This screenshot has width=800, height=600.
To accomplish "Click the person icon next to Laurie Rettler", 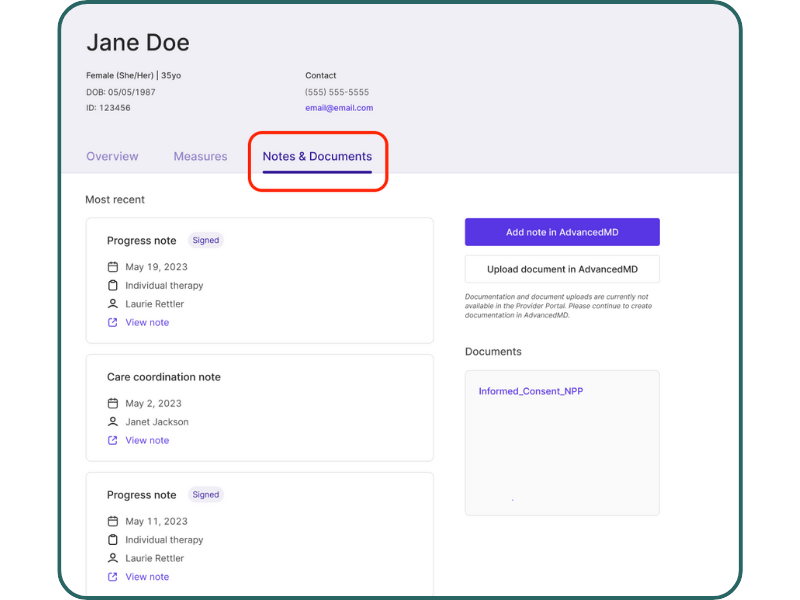I will 113,304.
